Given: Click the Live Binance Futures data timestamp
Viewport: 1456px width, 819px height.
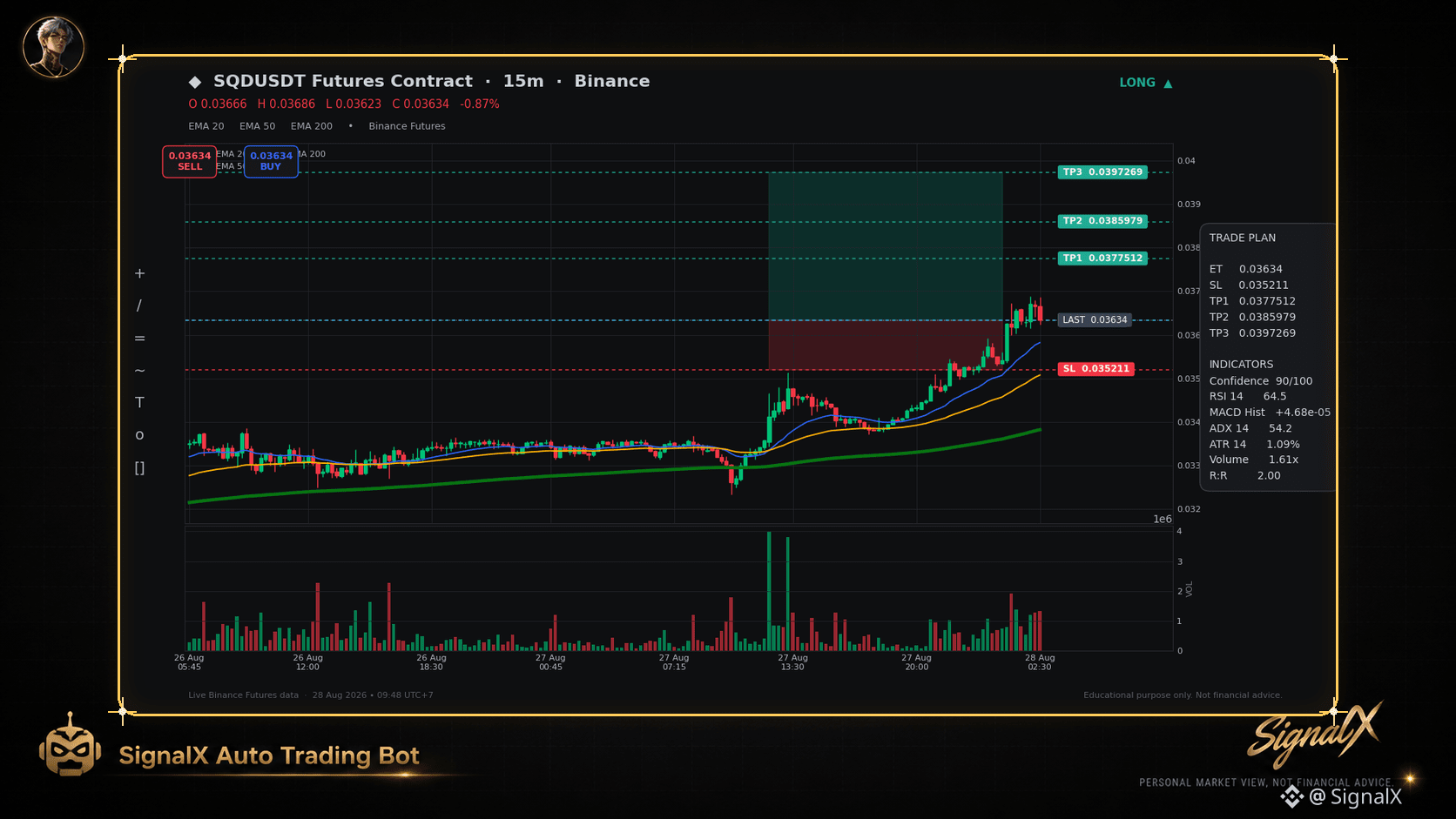Looking at the screenshot, I should pyautogui.click(x=311, y=695).
